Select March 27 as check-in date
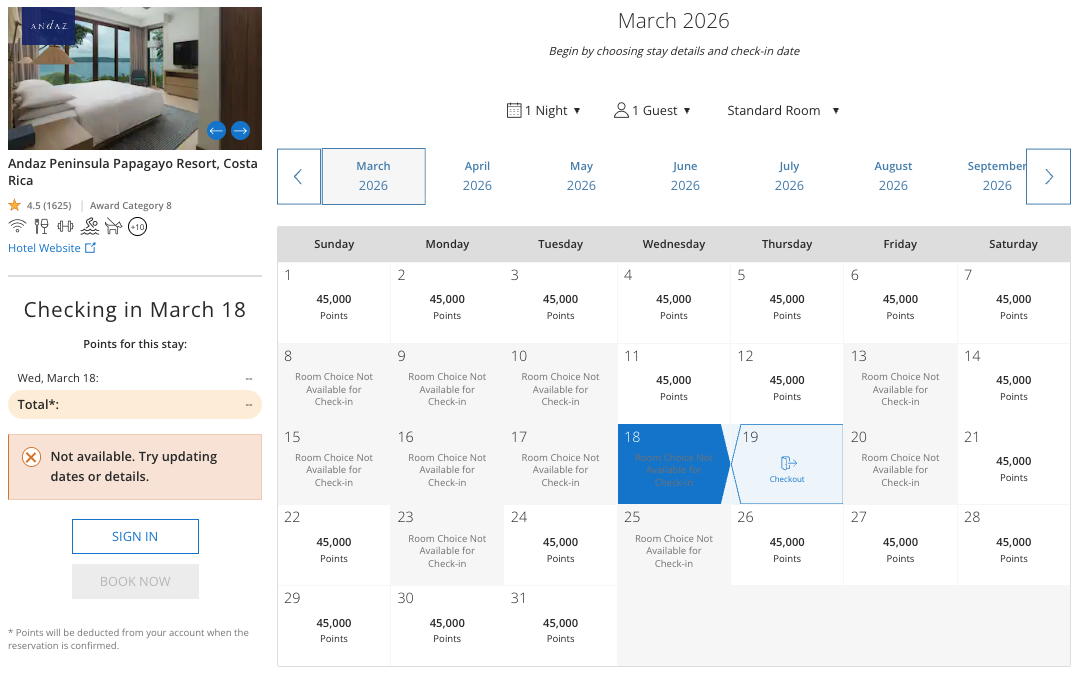The width and height of the screenshot is (1081, 675). 900,545
